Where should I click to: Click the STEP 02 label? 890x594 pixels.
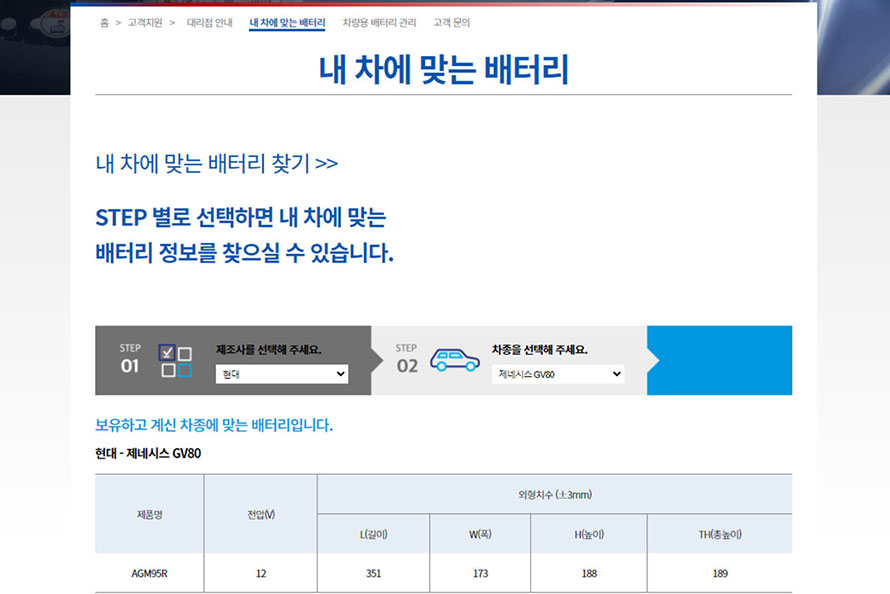coord(406,359)
